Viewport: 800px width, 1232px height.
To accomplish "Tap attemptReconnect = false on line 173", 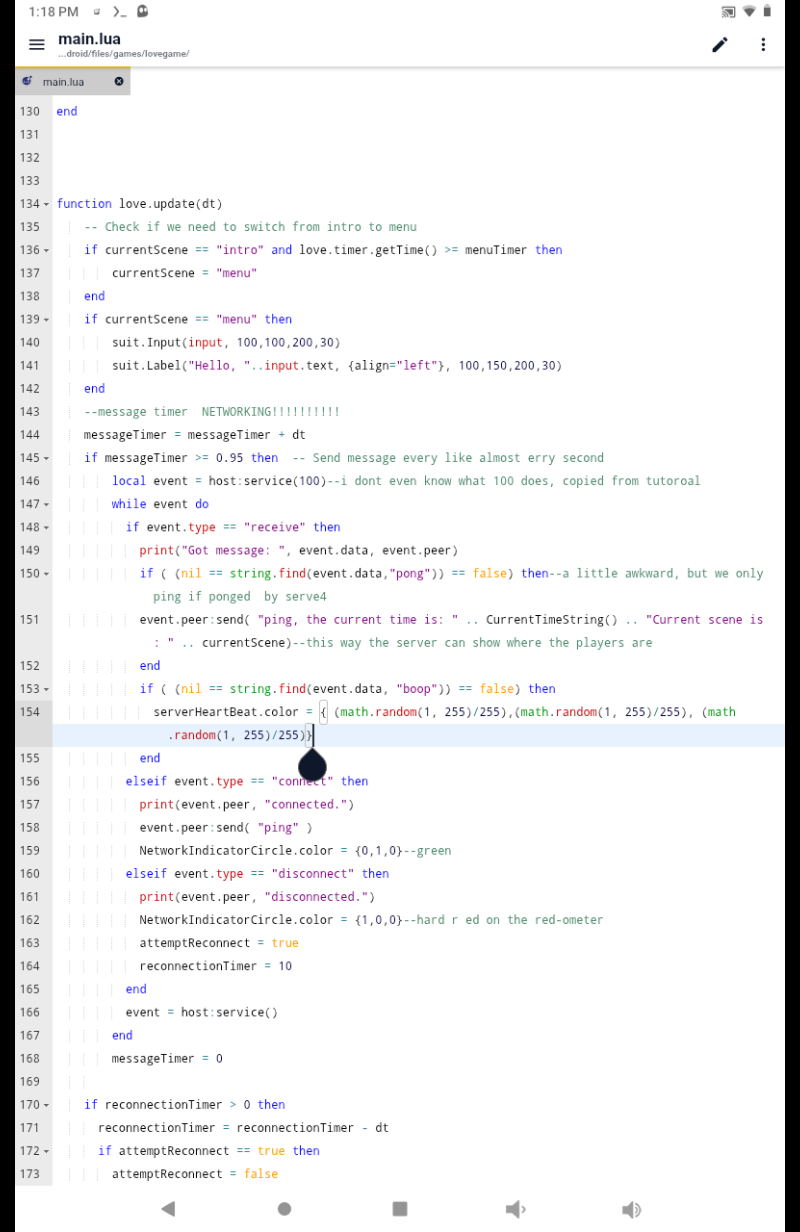I will [195, 1174].
